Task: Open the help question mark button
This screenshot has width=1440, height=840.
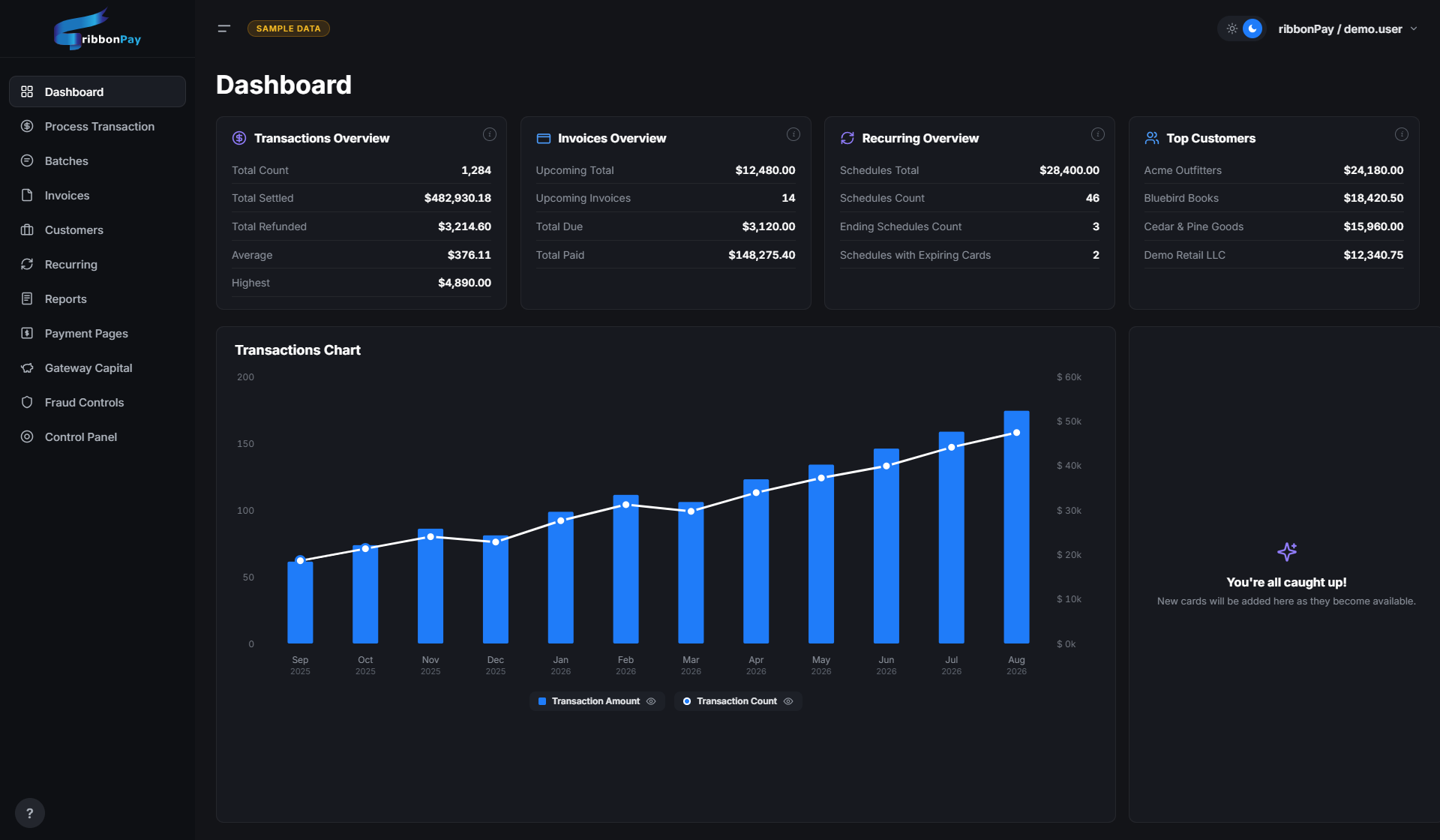Action: [30, 813]
